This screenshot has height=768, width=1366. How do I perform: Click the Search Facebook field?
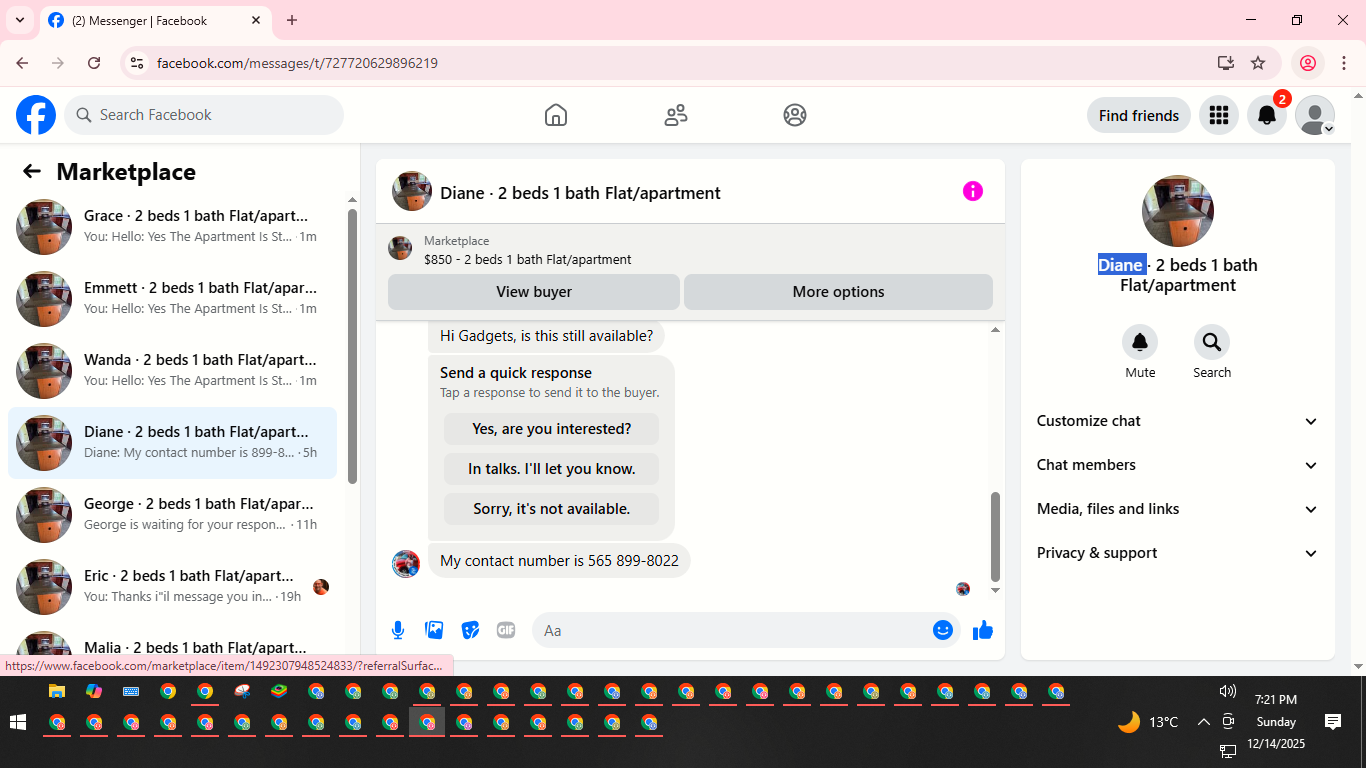tap(204, 115)
